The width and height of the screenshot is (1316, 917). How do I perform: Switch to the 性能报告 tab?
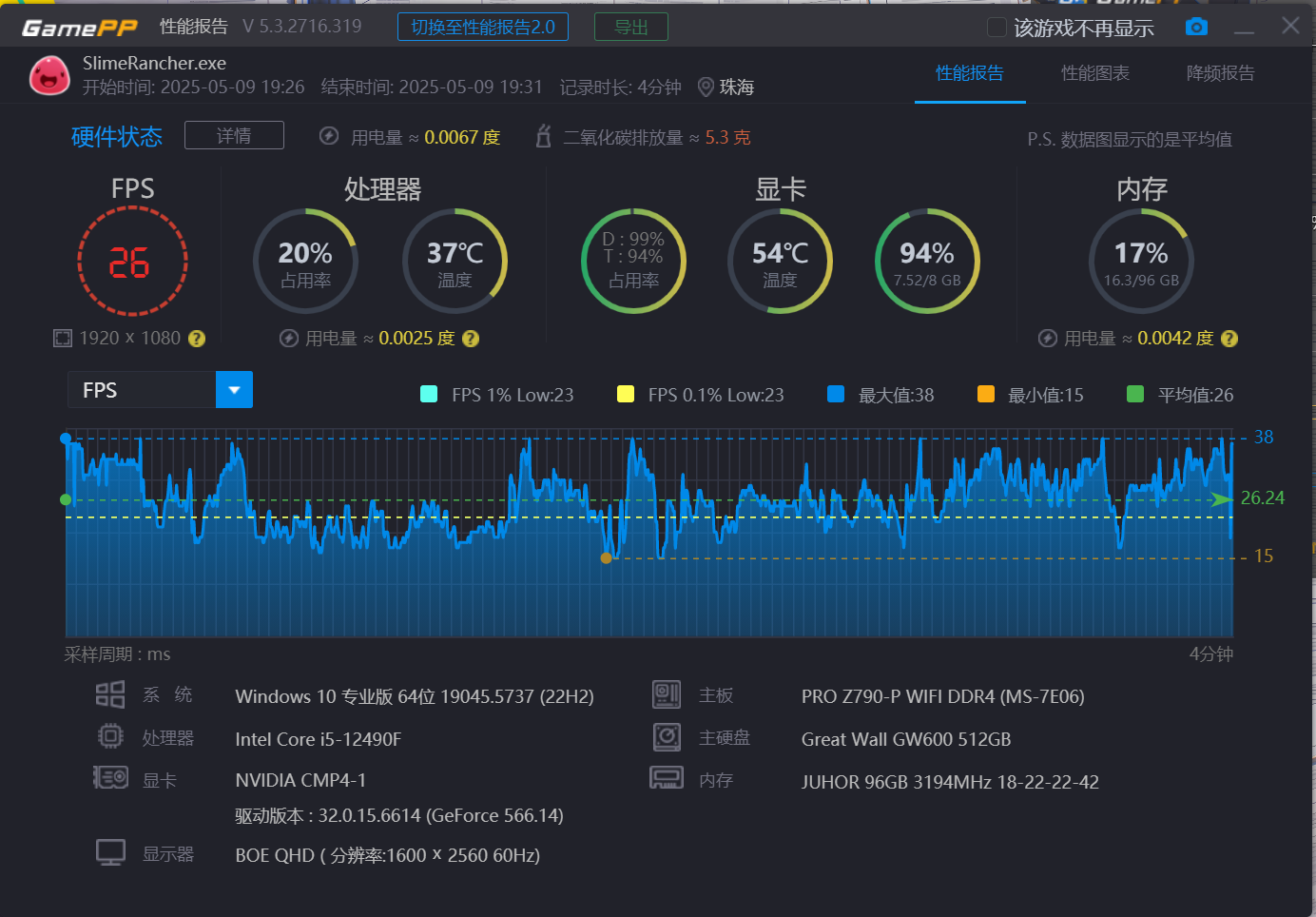click(x=970, y=73)
